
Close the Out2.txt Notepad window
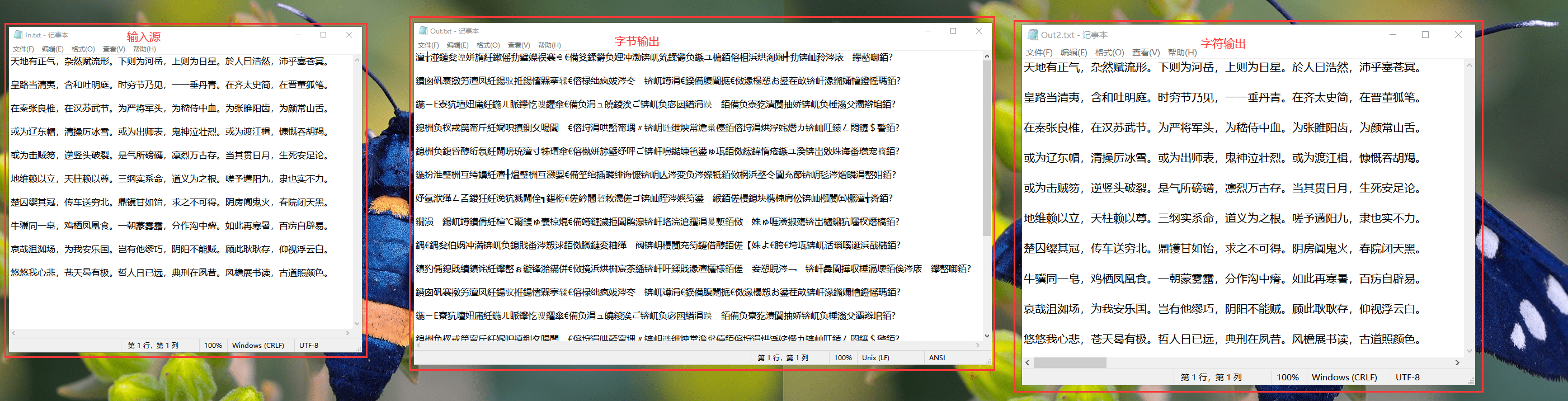1458,35
